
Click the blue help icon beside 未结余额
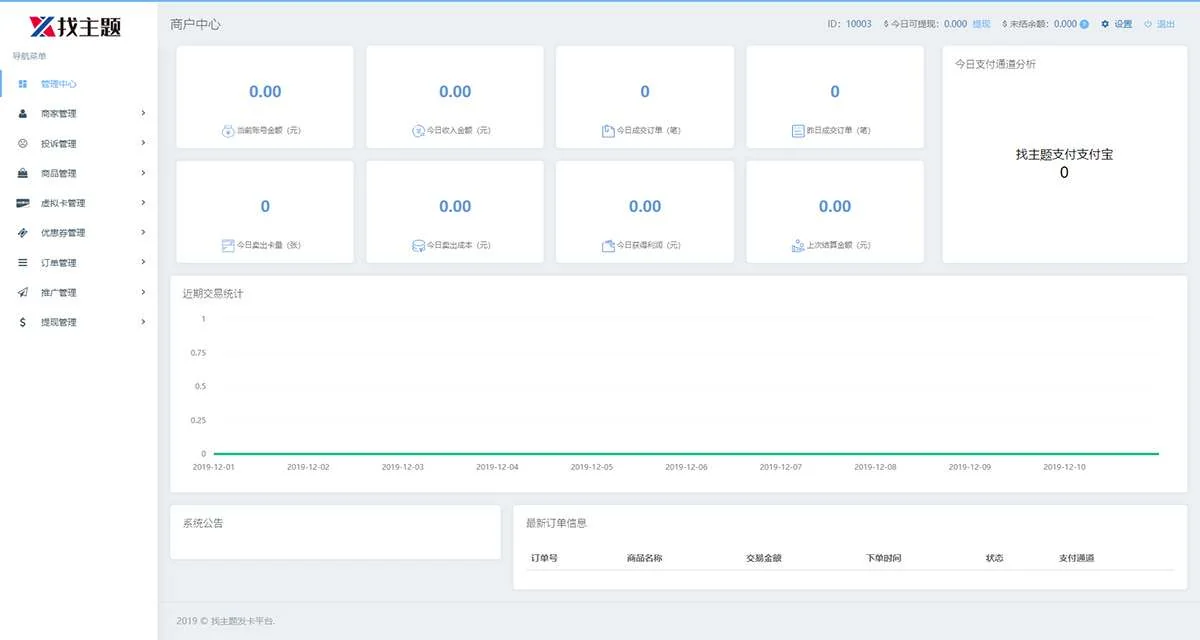[1084, 24]
